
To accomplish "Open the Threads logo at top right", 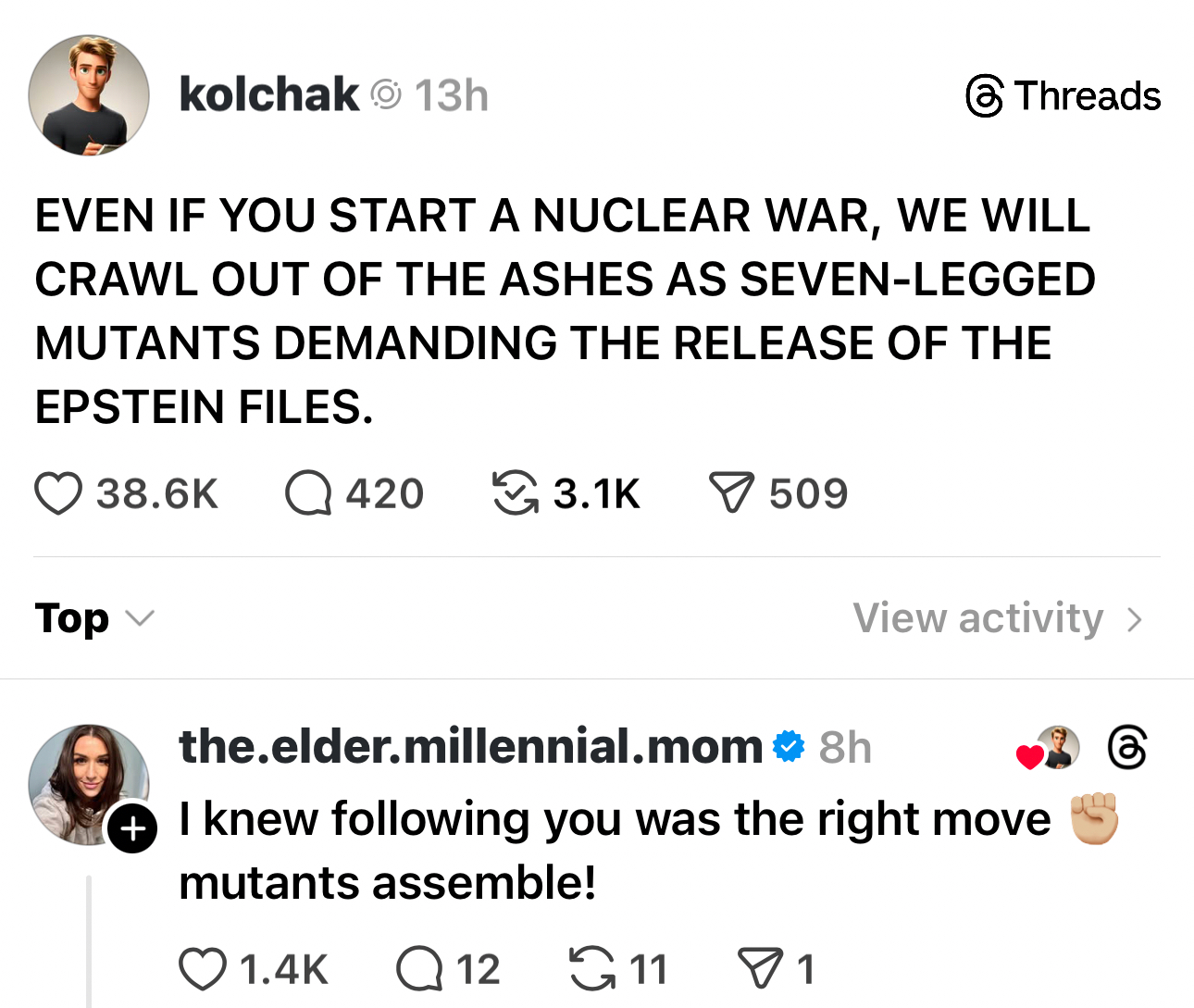I will [1063, 96].
